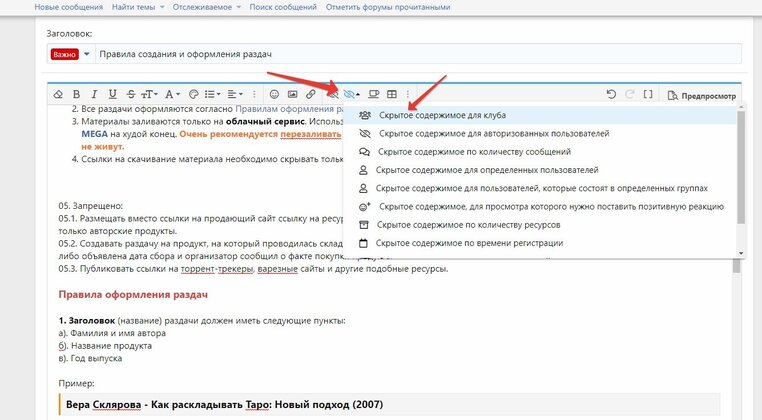762x420 pixels.
Task: Click the line 05. Запрещено:
Action: 91,206
